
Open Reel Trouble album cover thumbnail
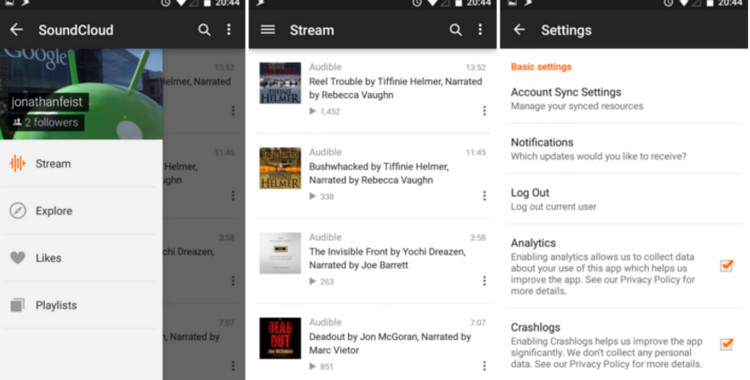point(280,83)
